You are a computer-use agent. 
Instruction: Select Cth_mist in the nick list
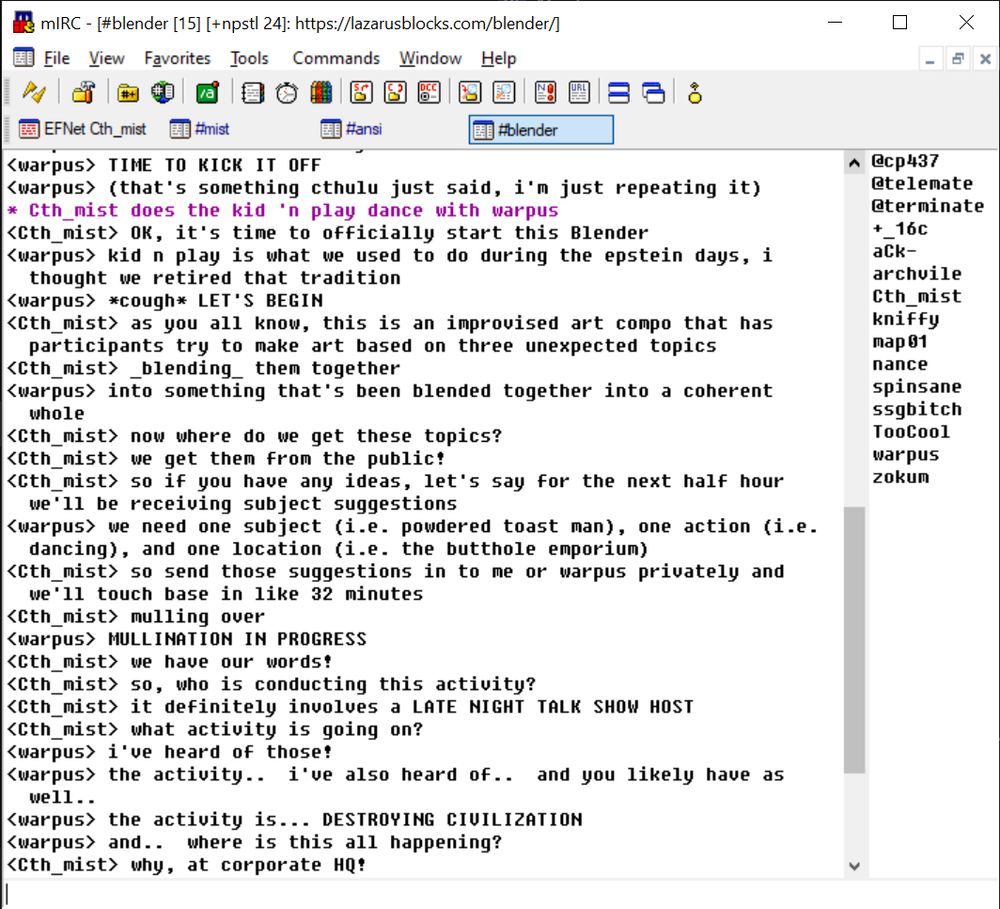(x=916, y=297)
